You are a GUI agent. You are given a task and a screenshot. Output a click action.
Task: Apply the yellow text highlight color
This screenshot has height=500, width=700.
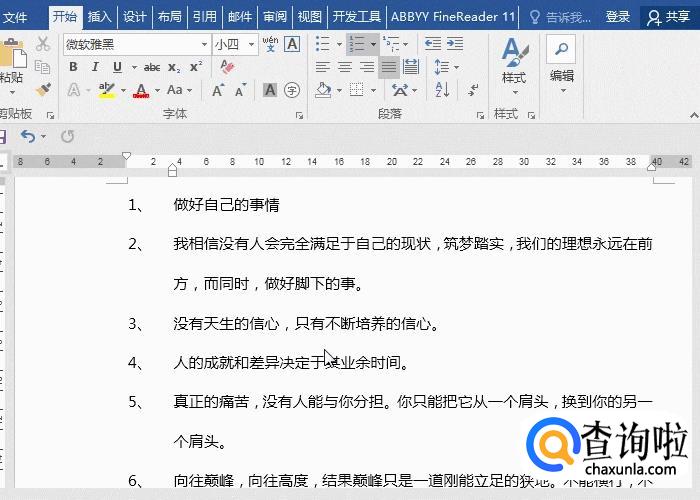[x=106, y=90]
